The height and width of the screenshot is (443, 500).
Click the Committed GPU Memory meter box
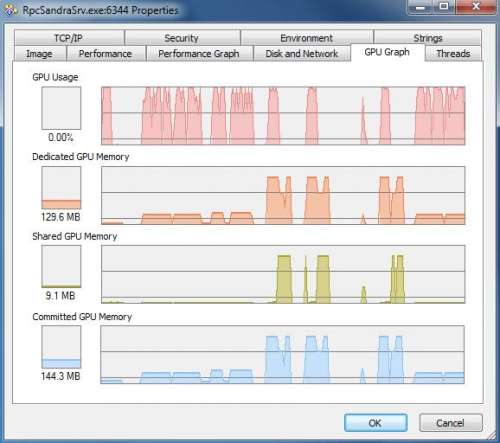click(x=61, y=347)
